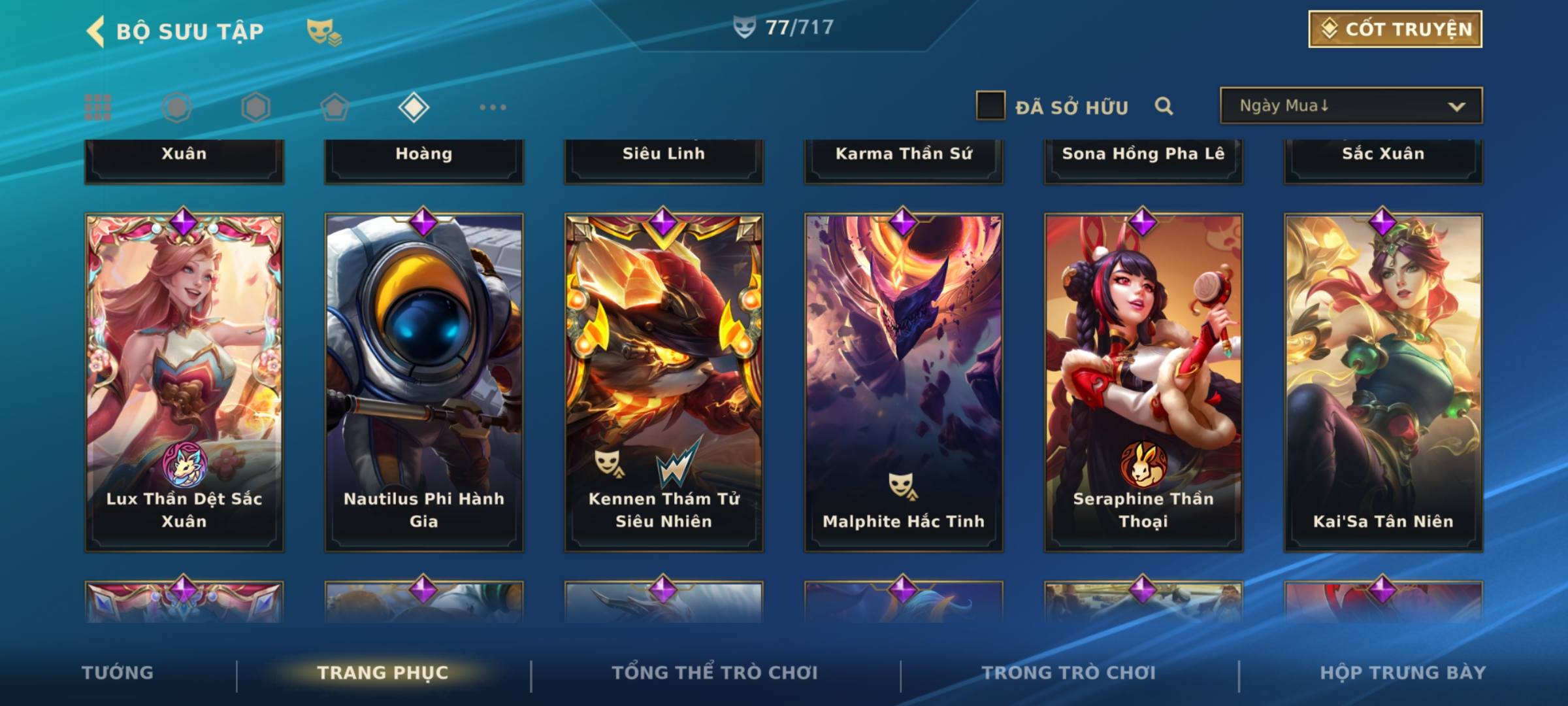
Task: Select the first circular rarity filter icon
Action: tap(177, 107)
